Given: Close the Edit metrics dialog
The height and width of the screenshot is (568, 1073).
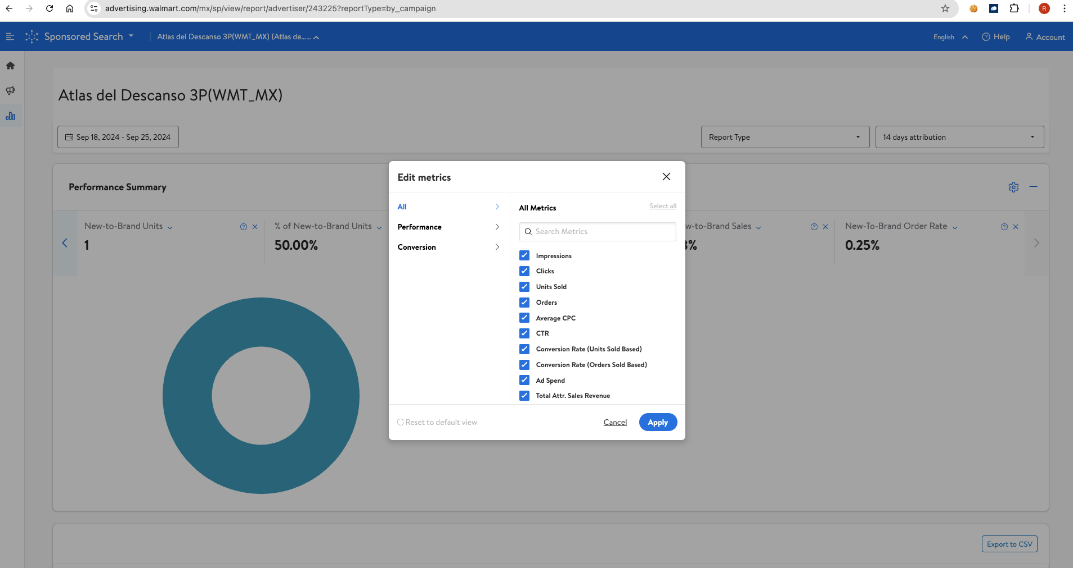Looking at the screenshot, I should pos(666,177).
